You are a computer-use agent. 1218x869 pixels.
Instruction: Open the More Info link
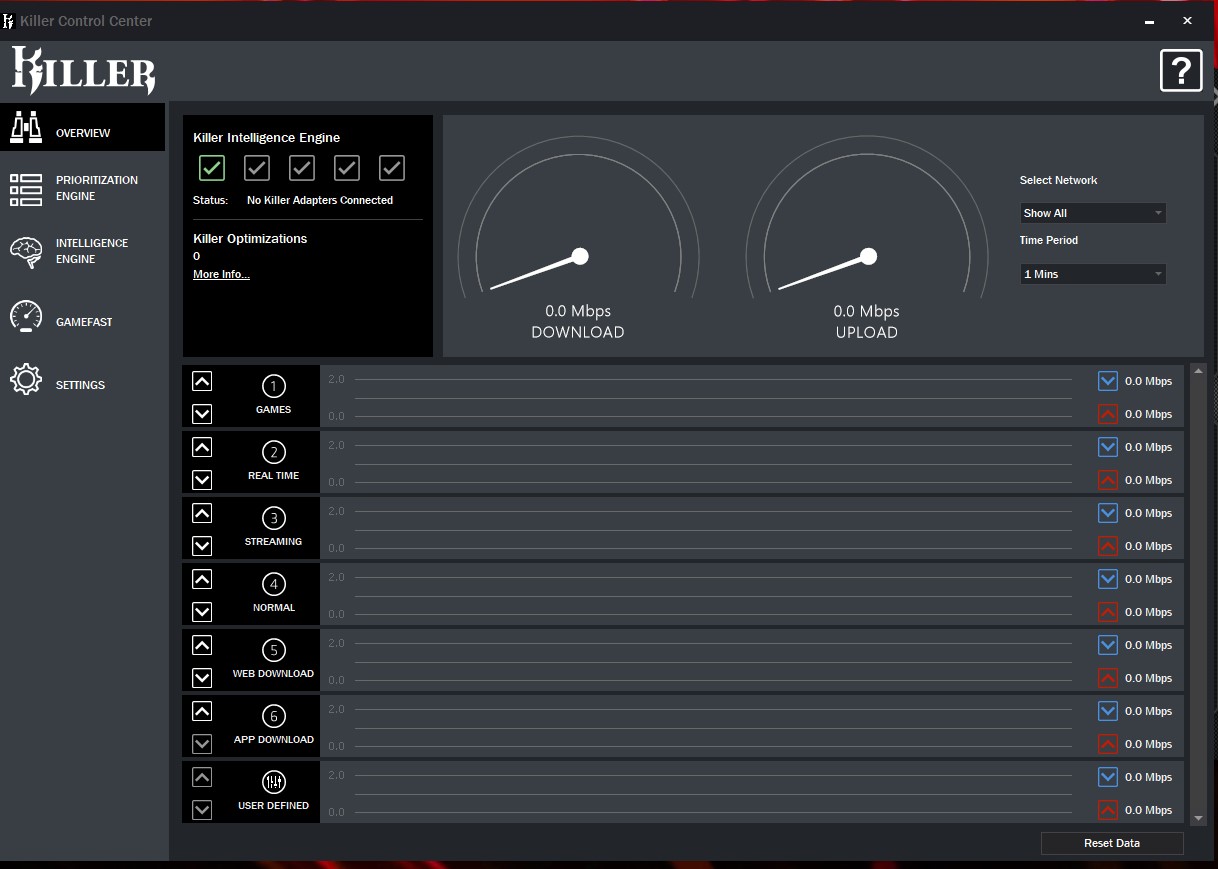(221, 274)
